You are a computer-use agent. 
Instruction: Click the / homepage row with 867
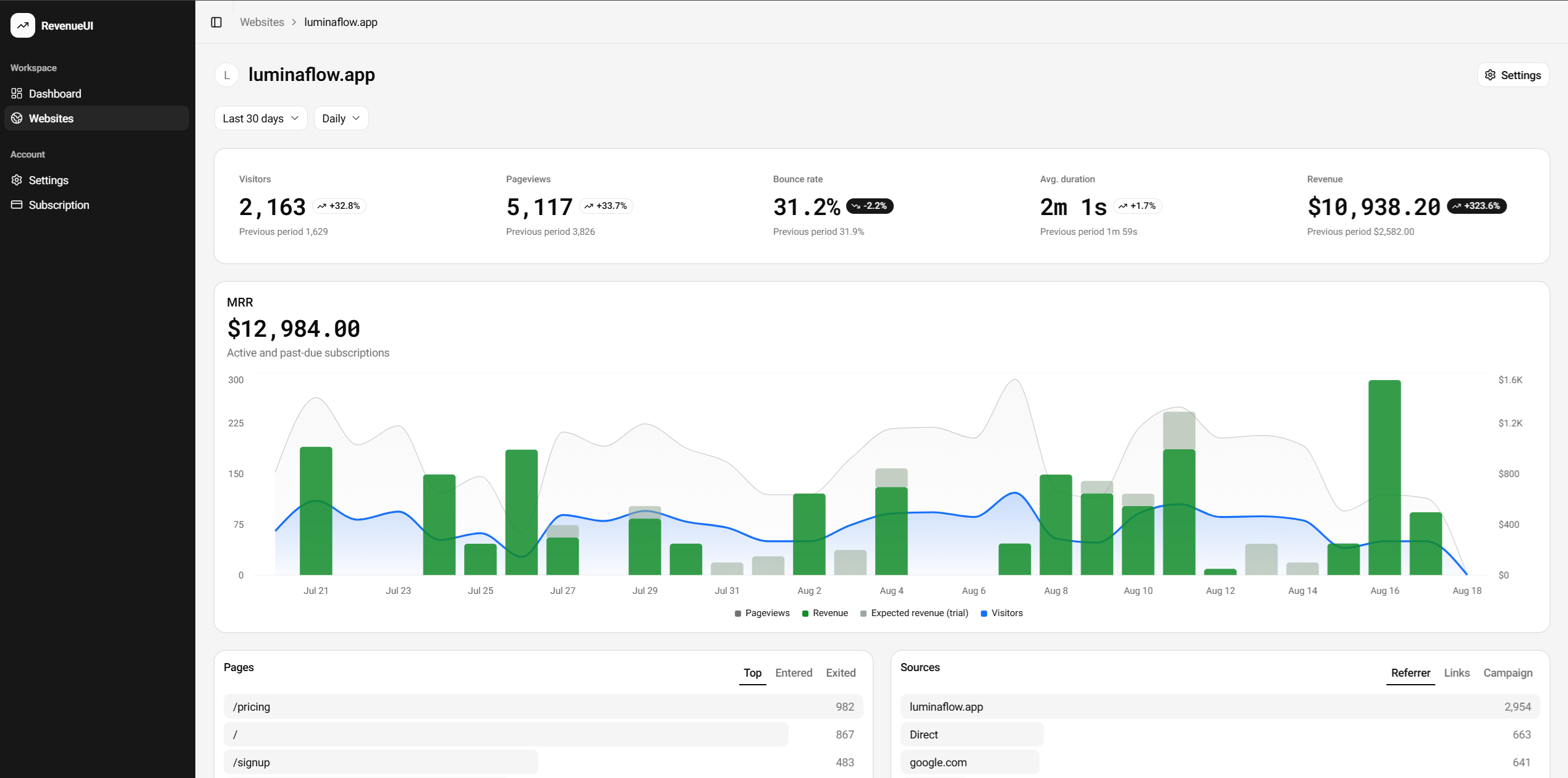click(543, 734)
